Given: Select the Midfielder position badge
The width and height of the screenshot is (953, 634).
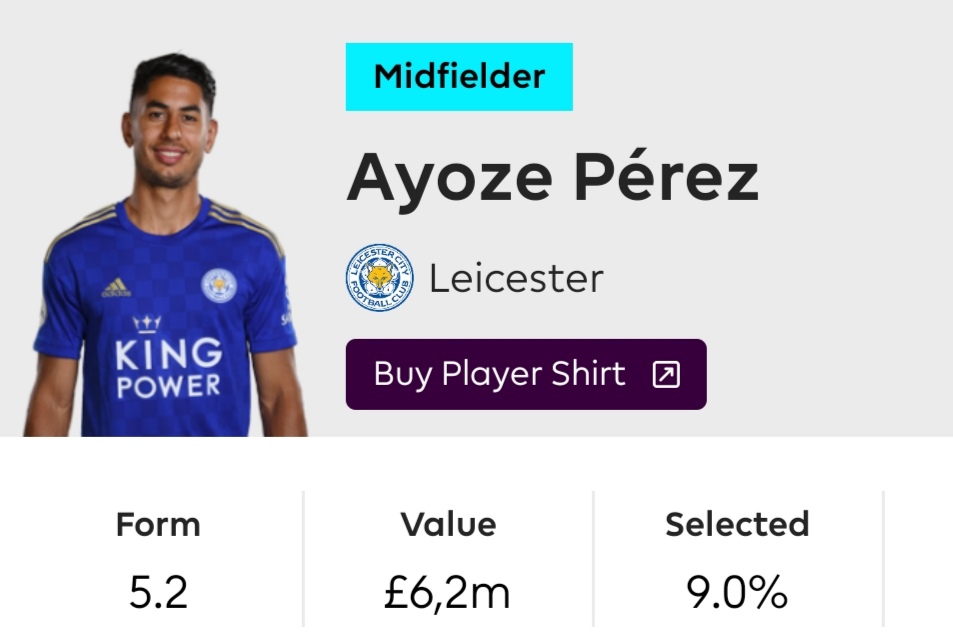Looking at the screenshot, I should [x=459, y=77].
